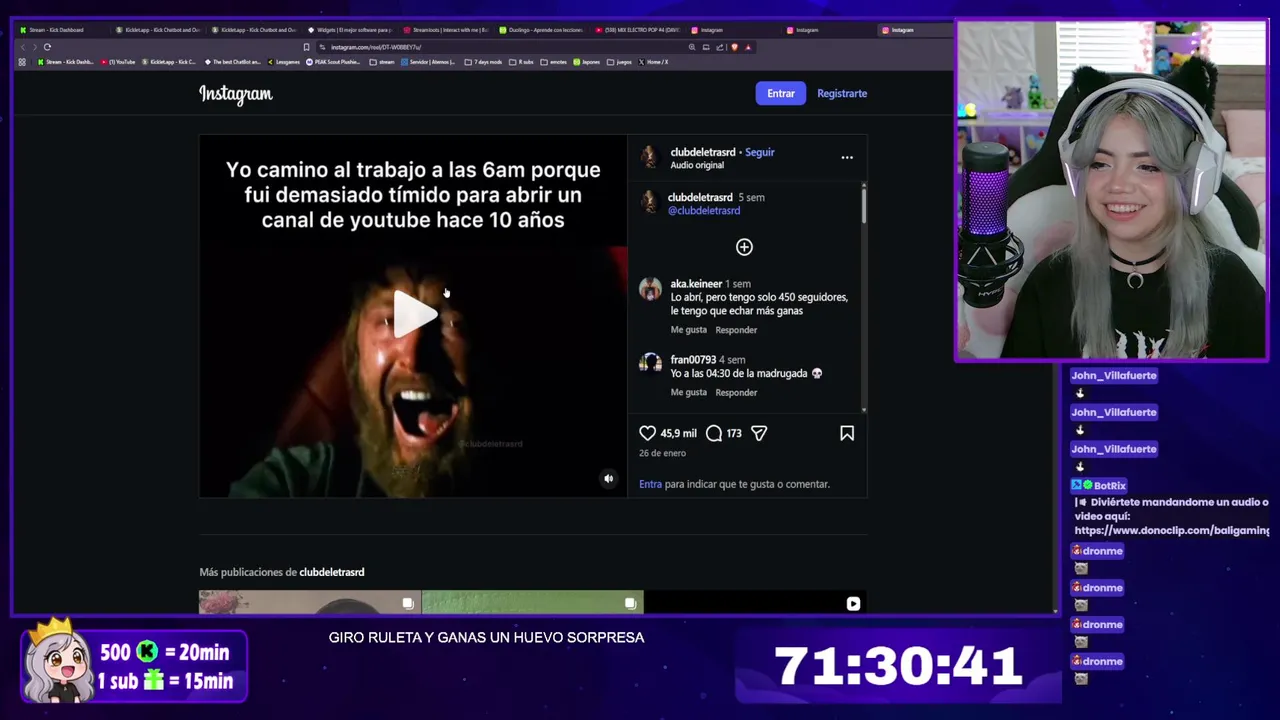This screenshot has height=720, width=1280.
Task: Open the apps grid icon in bookmarks bar
Action: (22, 62)
